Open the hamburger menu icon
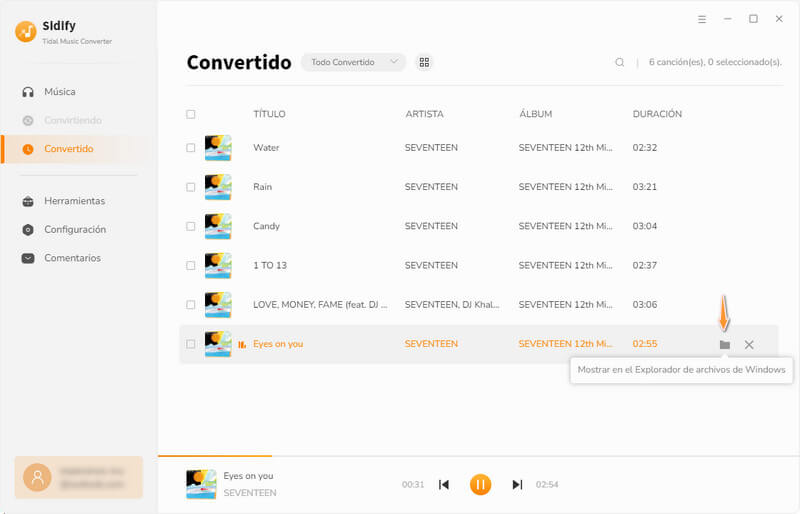The width and height of the screenshot is (800, 514). (702, 19)
